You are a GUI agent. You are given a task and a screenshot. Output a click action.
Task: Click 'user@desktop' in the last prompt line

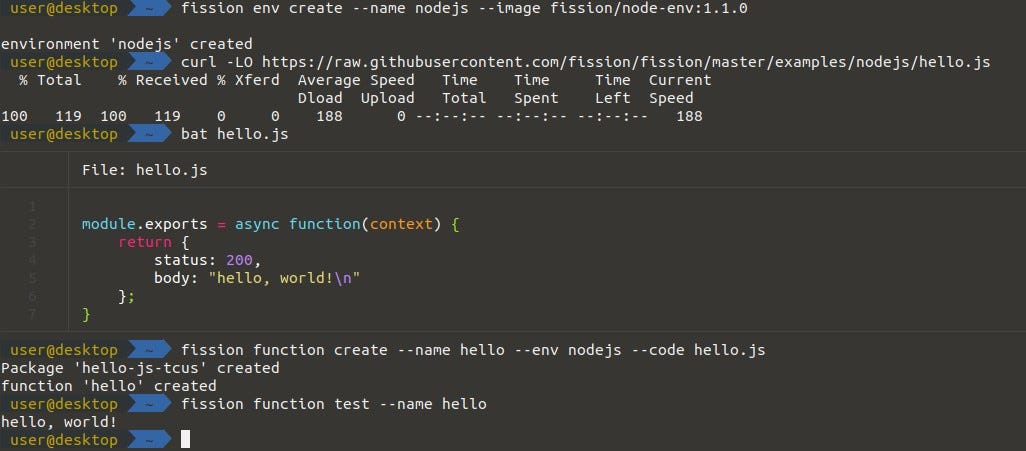click(x=63, y=440)
